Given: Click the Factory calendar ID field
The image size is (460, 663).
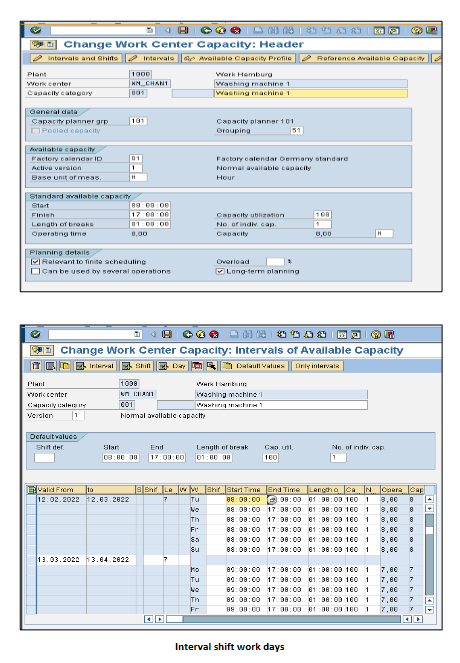Looking at the screenshot, I should [136, 159].
